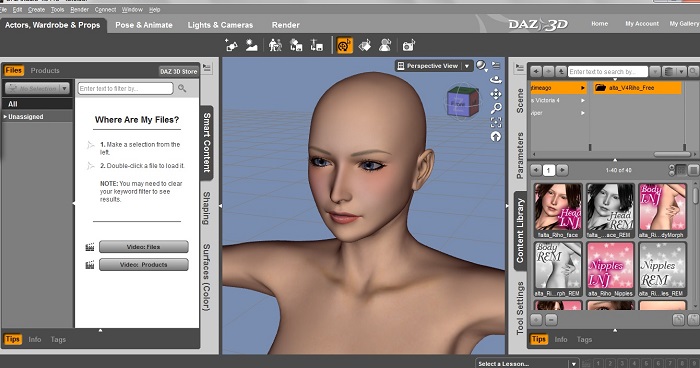Open the Shaping side tab

pyautogui.click(x=207, y=208)
